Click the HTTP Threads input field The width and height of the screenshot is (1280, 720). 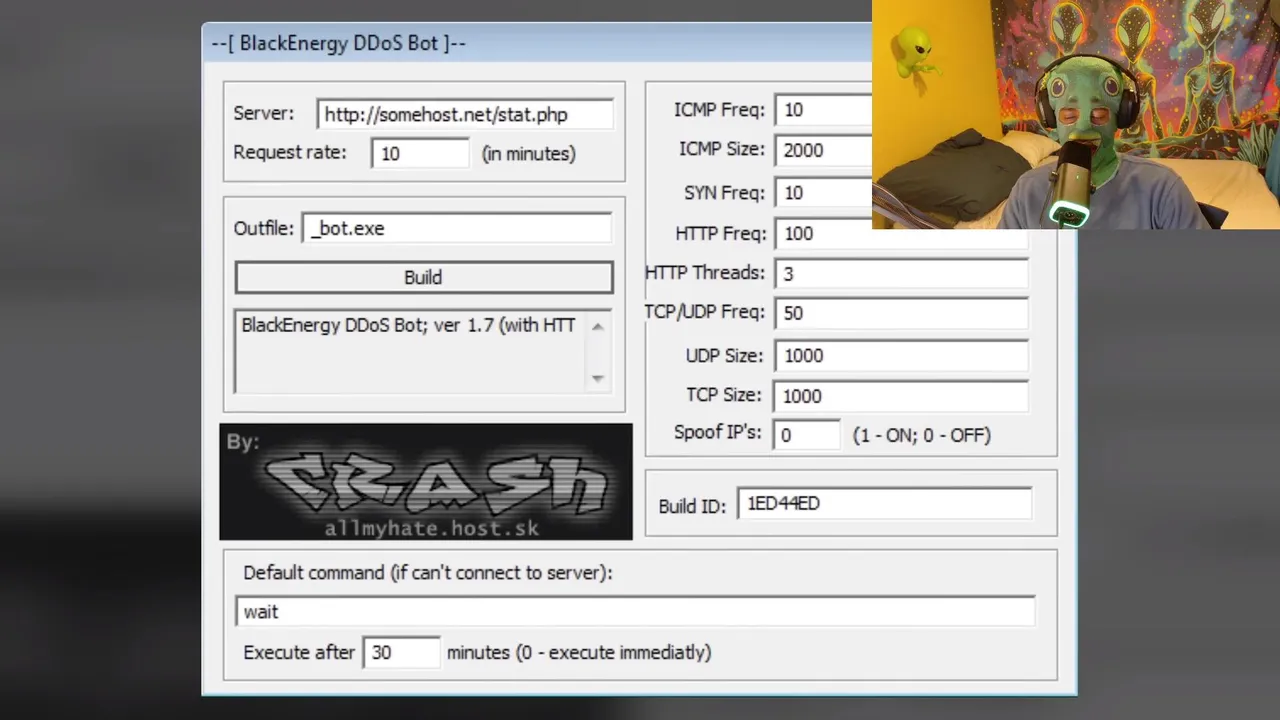tap(901, 274)
